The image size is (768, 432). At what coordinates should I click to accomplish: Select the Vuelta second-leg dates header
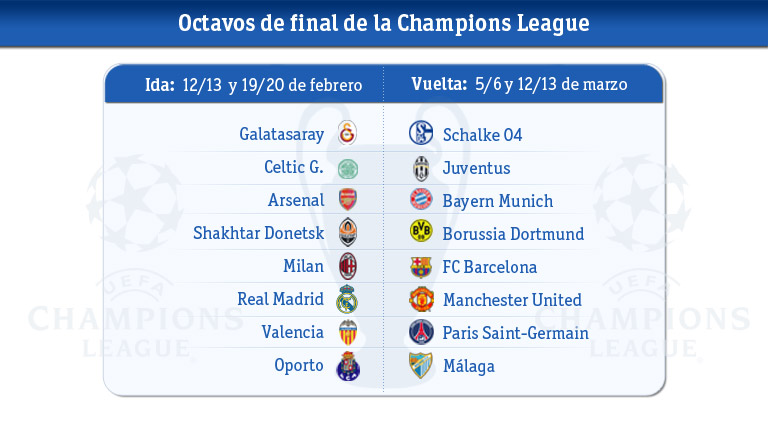519,84
